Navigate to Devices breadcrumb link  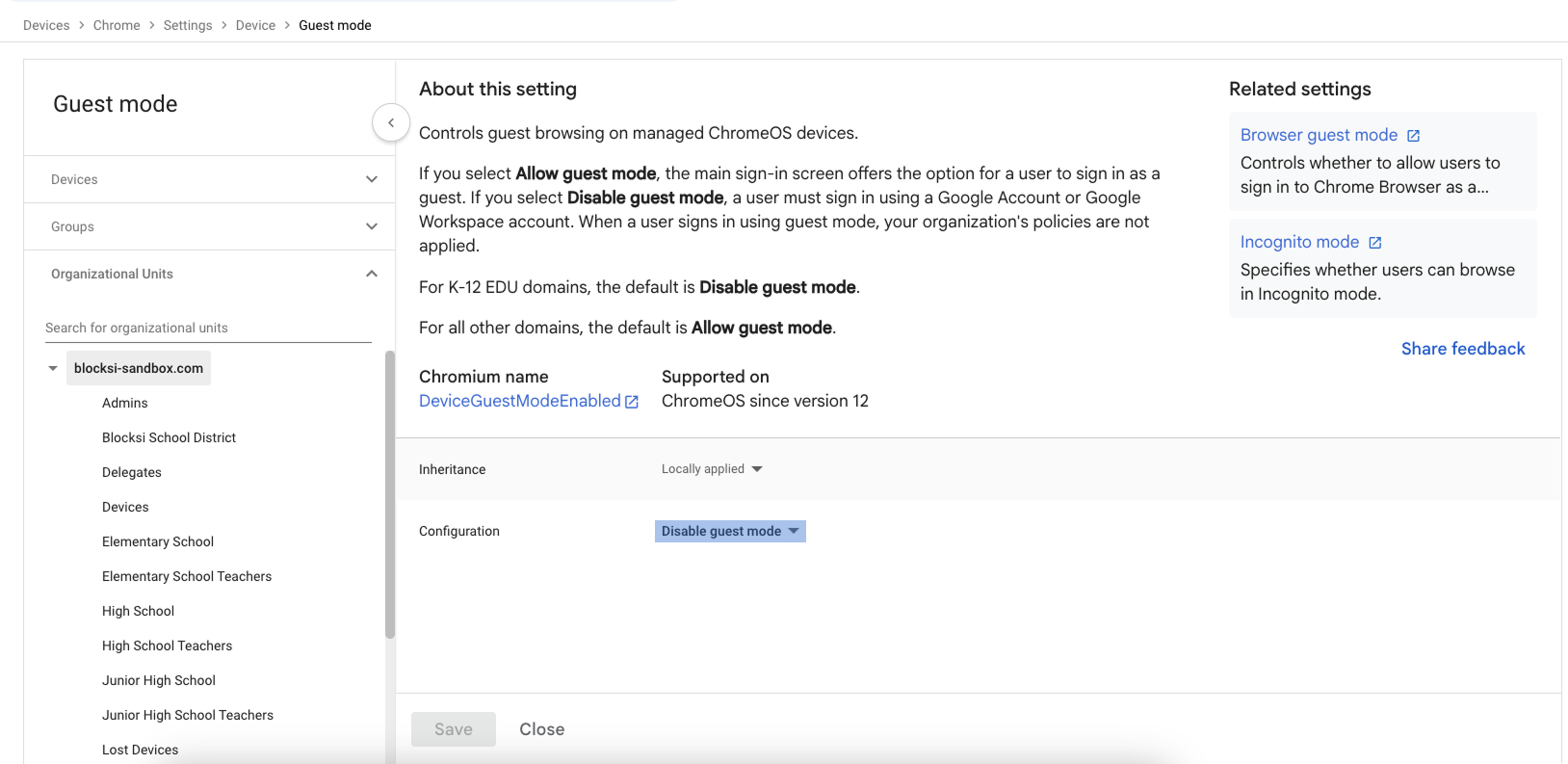point(46,25)
